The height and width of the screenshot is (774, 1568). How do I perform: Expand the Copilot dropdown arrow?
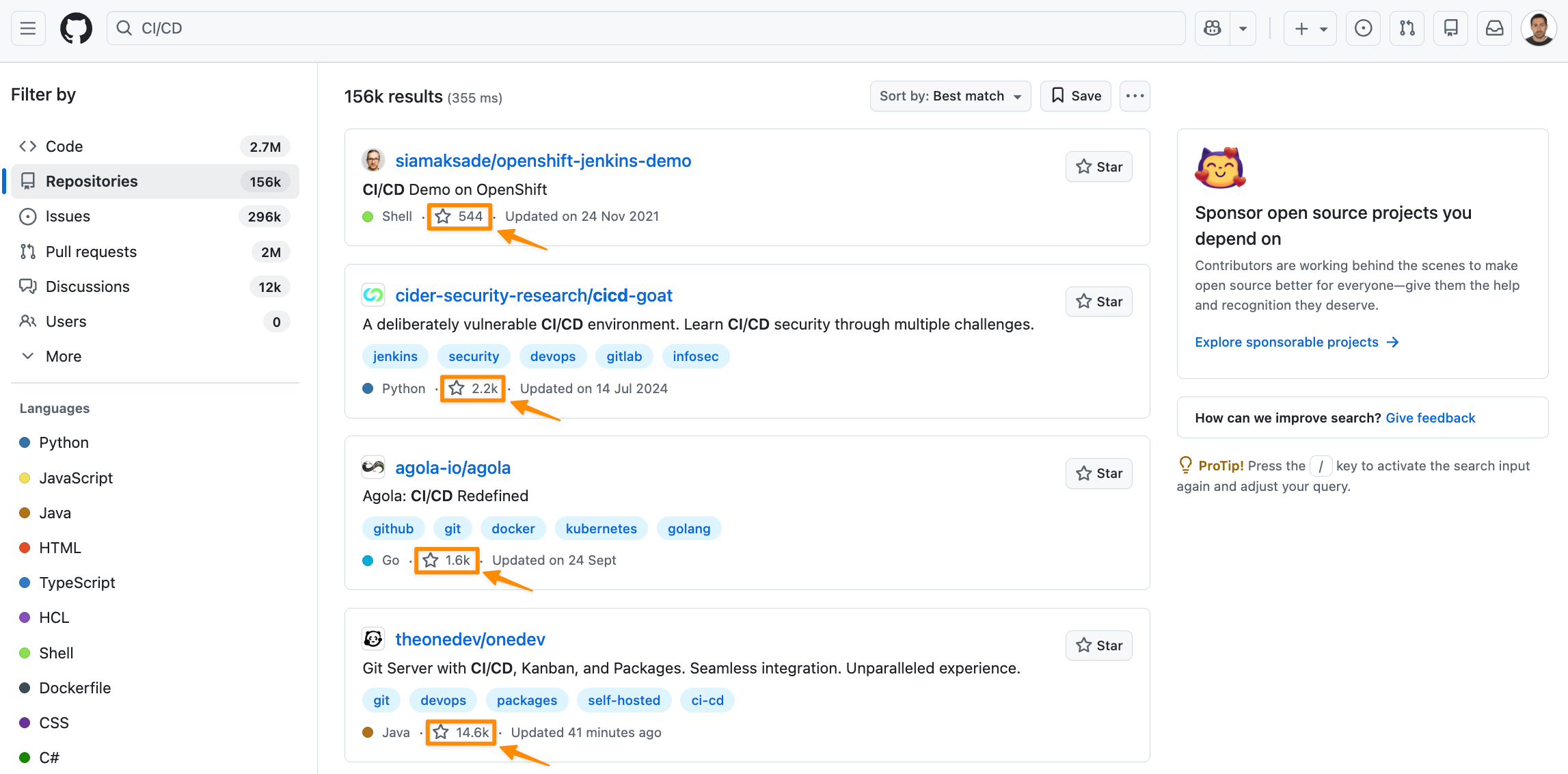point(1244,28)
